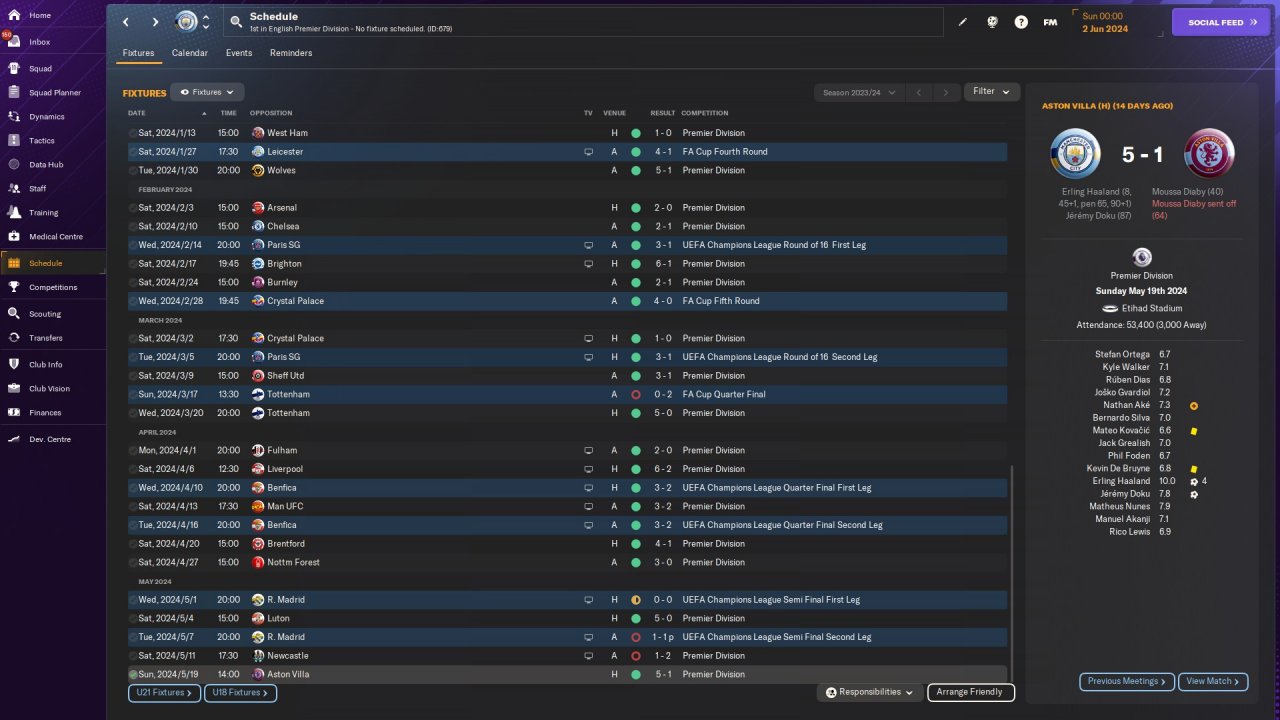1280x720 pixels.
Task: Click the date display Sun 2 Jun 2024
Action: (1104, 22)
